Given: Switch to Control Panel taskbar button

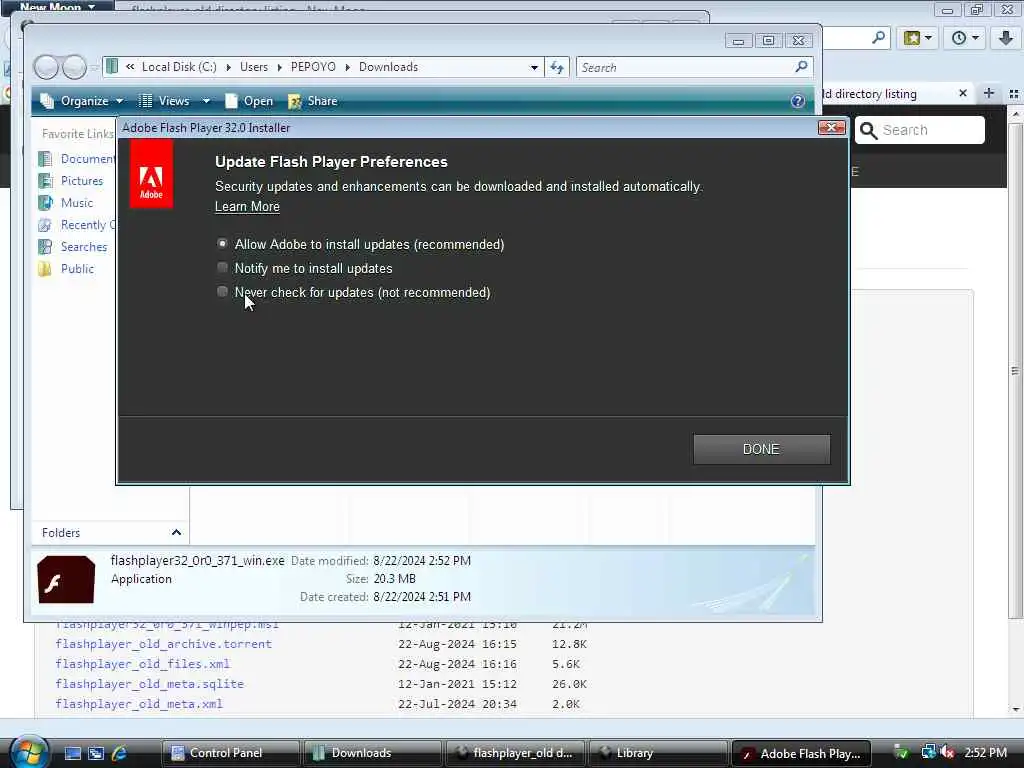Looking at the screenshot, I should (x=230, y=753).
